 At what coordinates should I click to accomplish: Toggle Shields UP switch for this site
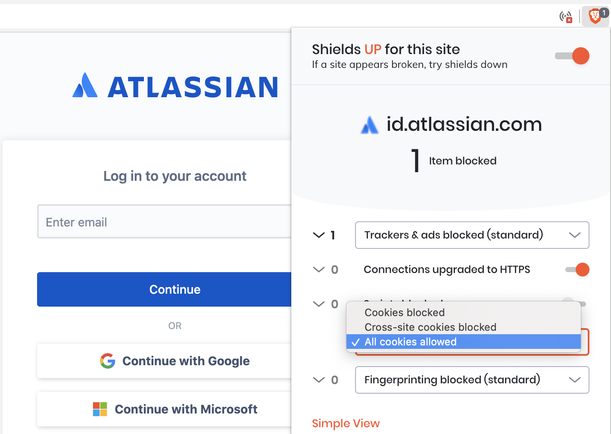tap(572, 56)
